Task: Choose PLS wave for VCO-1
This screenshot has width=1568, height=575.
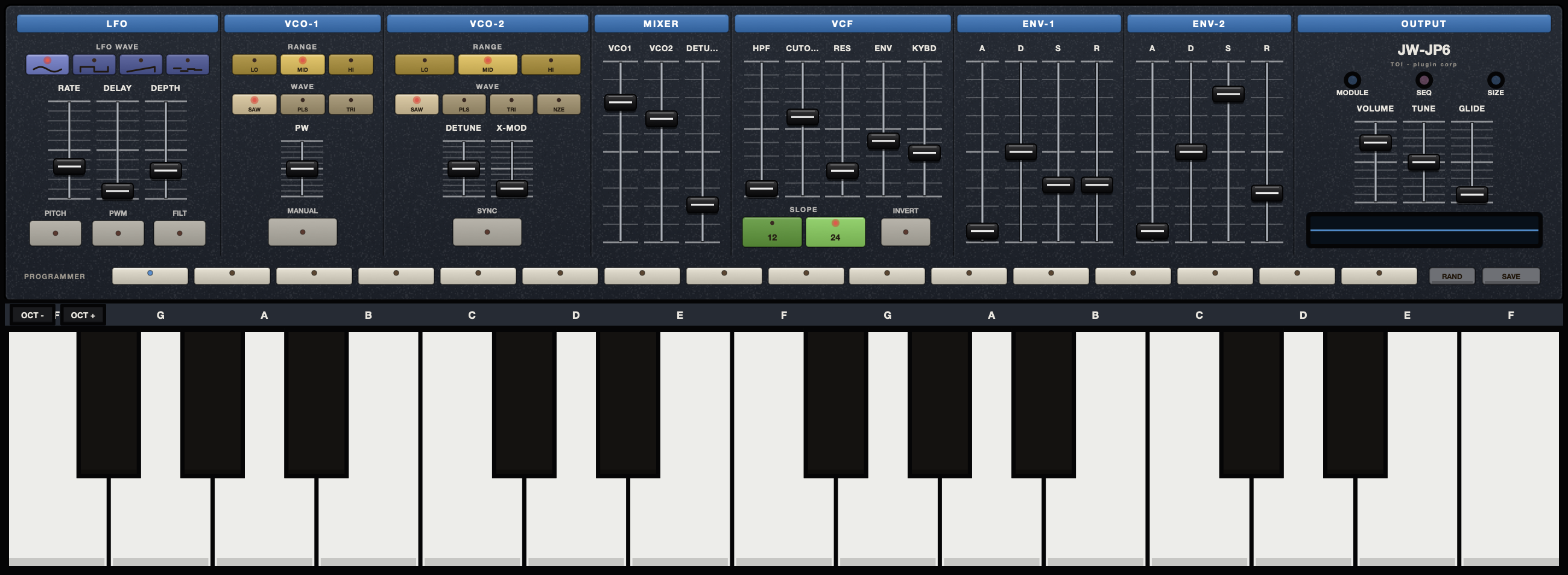Action: tap(303, 104)
